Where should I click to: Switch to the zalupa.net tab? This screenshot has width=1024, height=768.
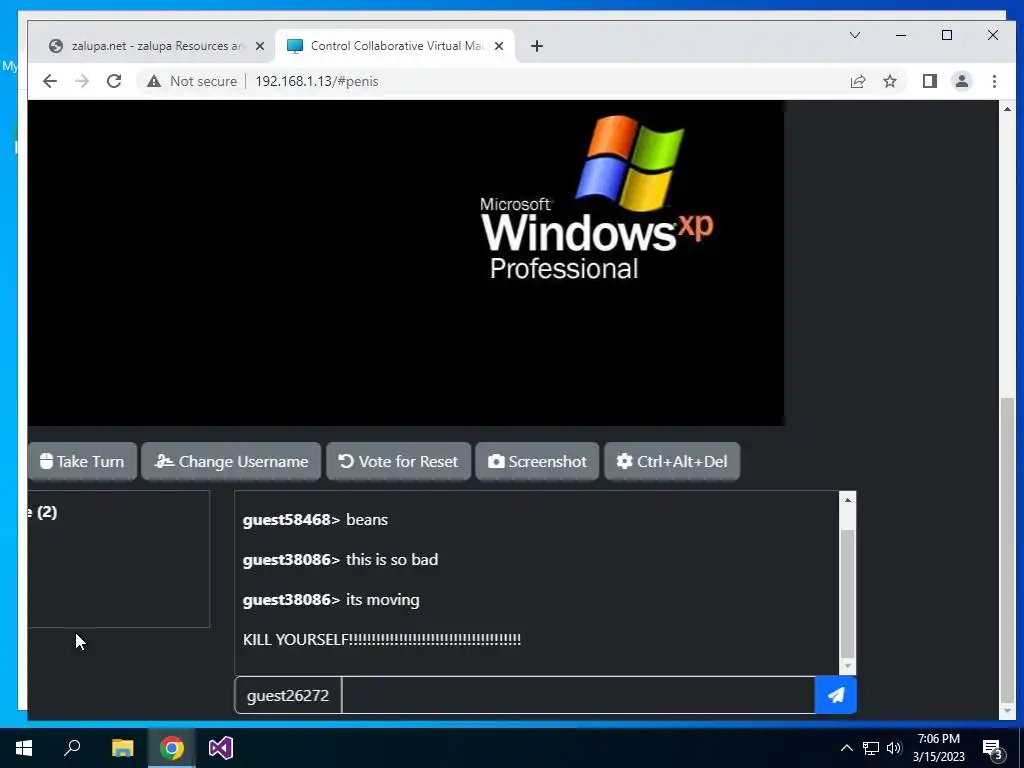157,46
